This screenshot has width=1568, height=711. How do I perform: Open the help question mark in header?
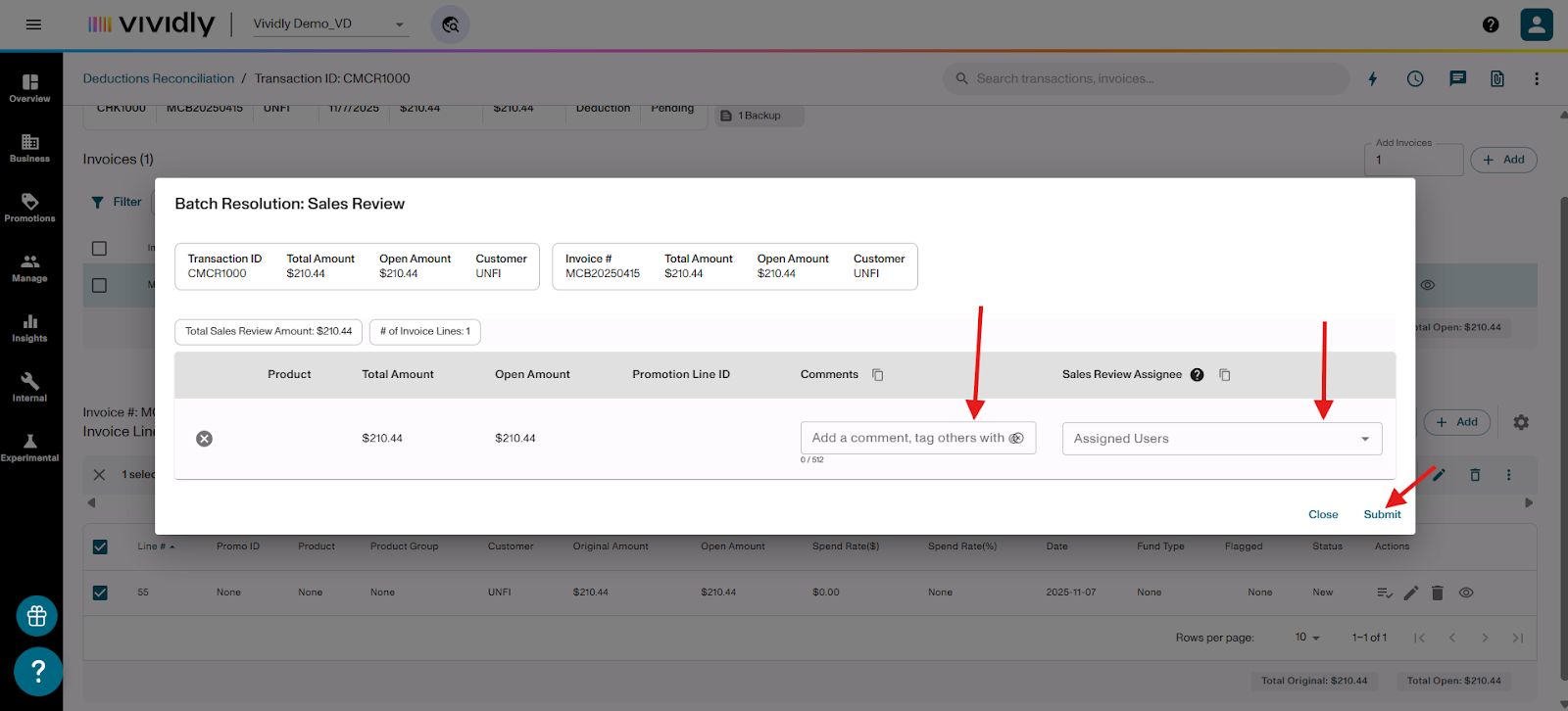(1491, 24)
